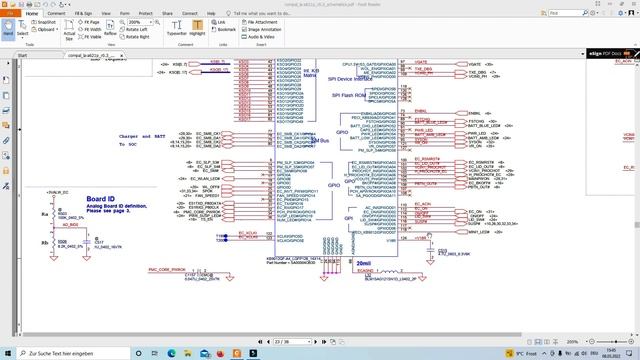Enable facing pages view in status bar
The width and height of the screenshot is (640, 360).
tap(547, 342)
